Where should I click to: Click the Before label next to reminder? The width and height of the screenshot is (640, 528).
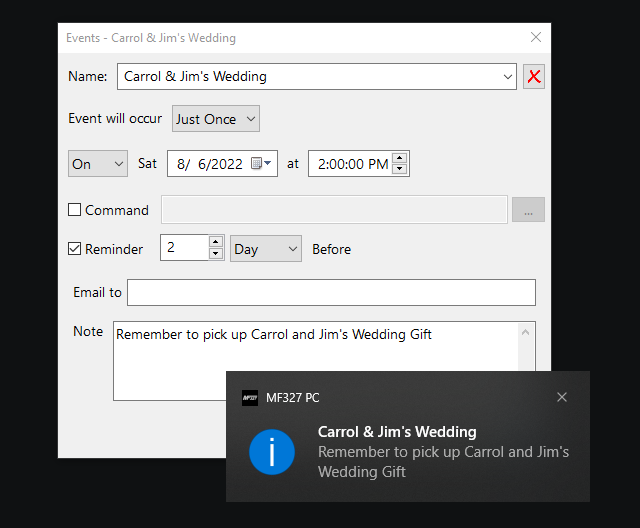pyautogui.click(x=331, y=249)
